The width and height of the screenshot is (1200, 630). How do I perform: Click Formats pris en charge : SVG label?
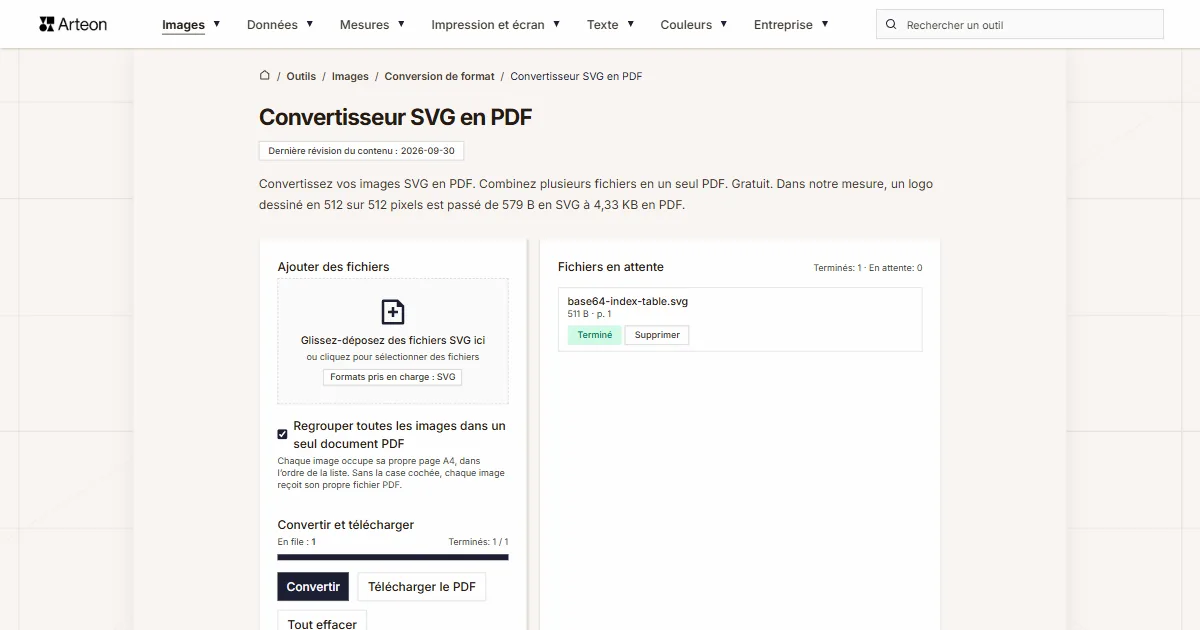pyautogui.click(x=393, y=377)
